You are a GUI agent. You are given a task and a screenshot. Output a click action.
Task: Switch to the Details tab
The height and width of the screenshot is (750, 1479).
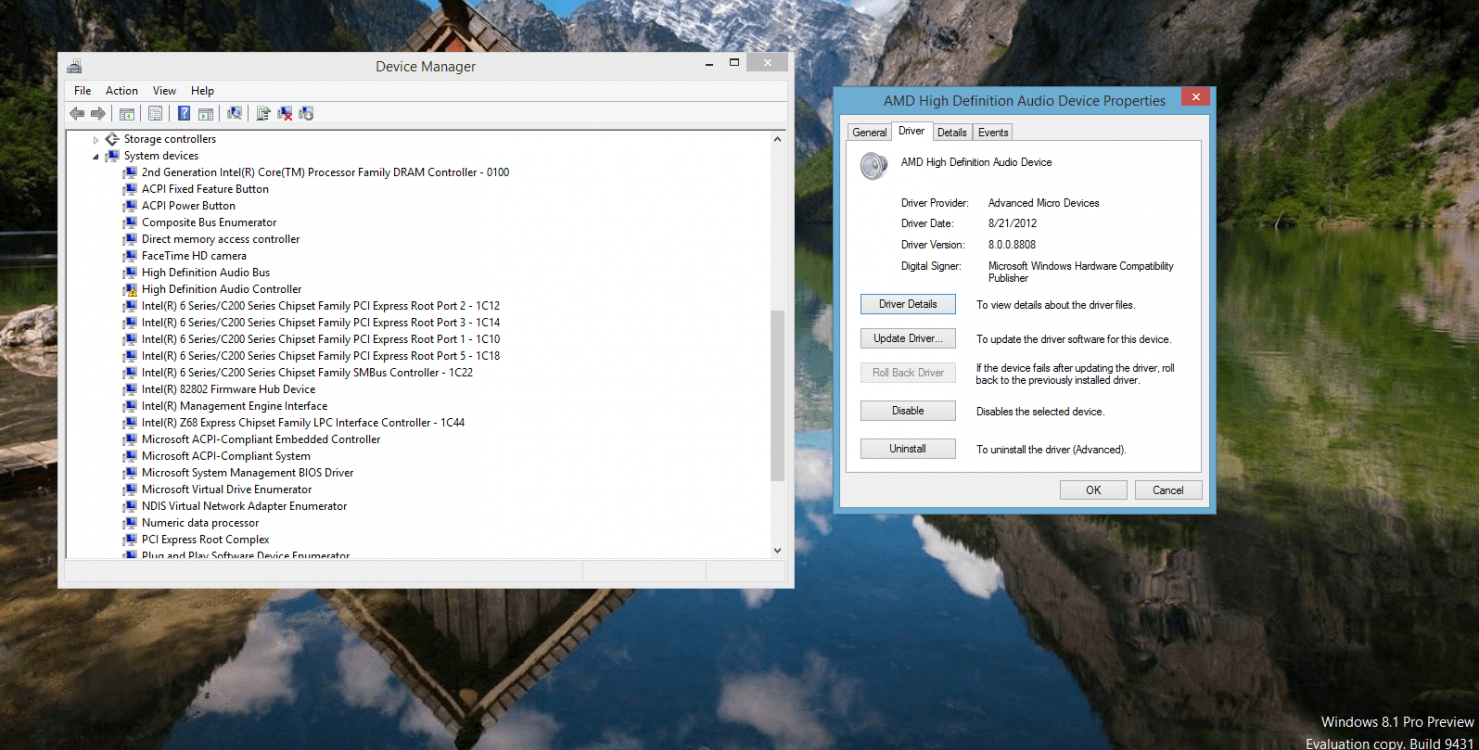952,132
